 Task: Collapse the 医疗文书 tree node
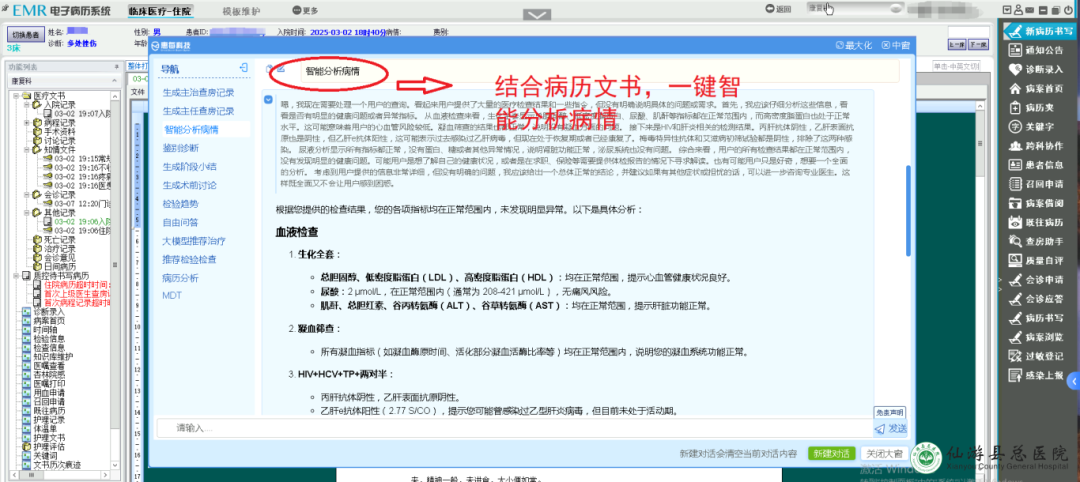[x=17, y=96]
